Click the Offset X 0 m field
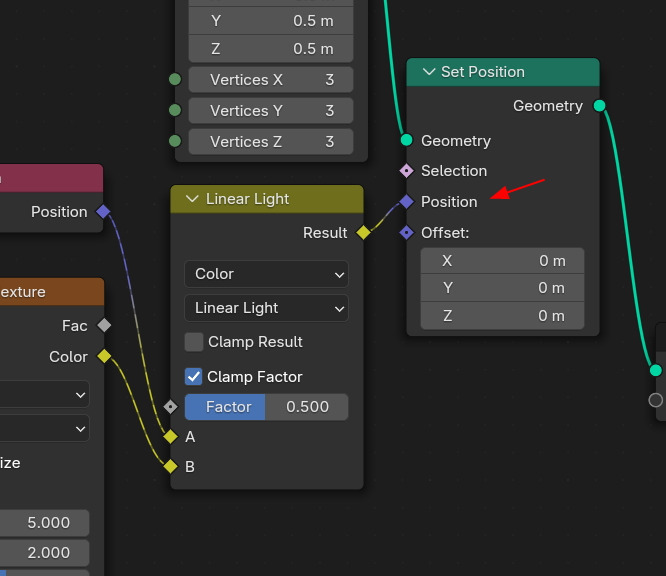The height and width of the screenshot is (576, 666). (502, 261)
